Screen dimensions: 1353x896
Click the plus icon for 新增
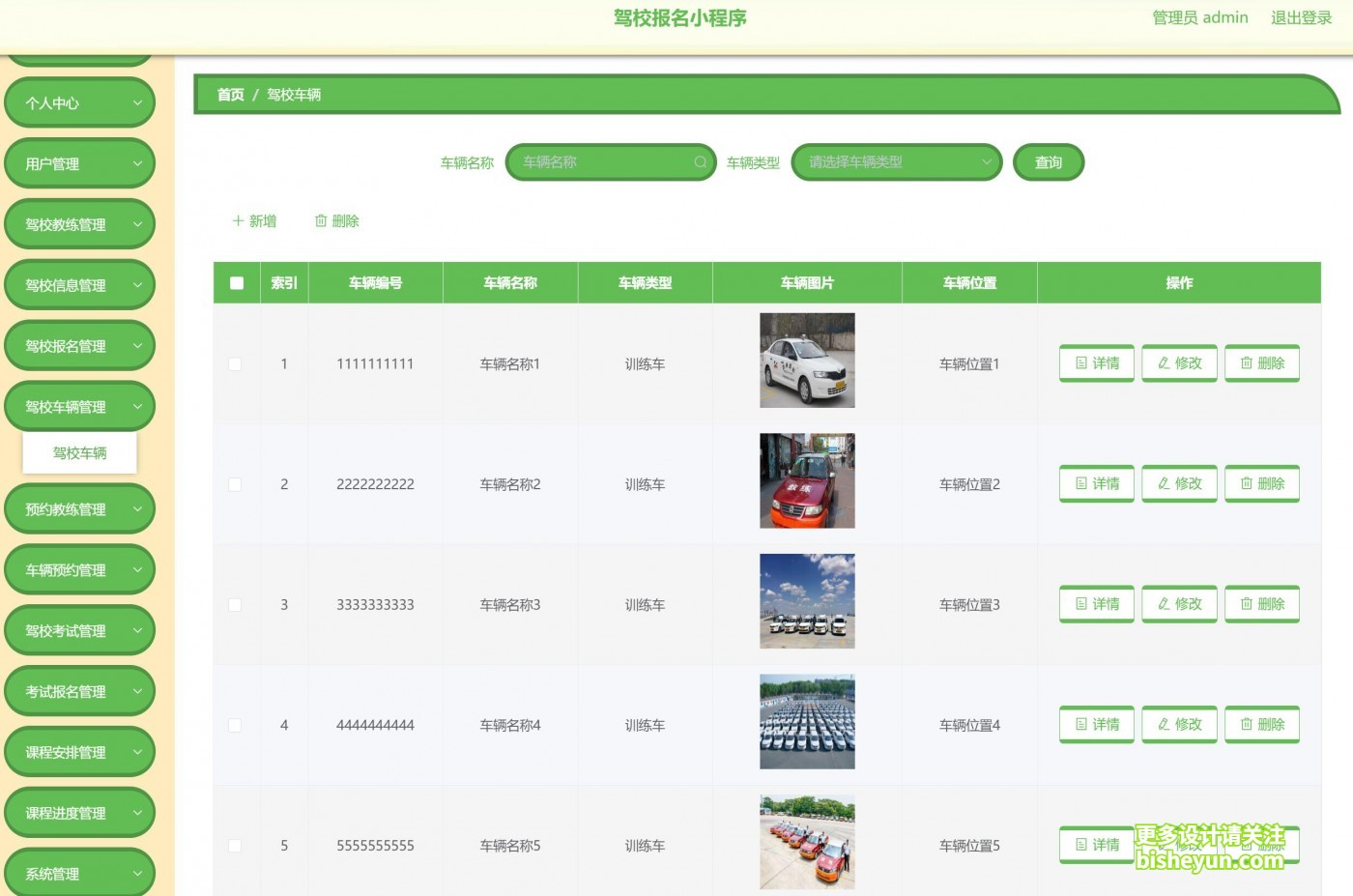click(x=238, y=221)
